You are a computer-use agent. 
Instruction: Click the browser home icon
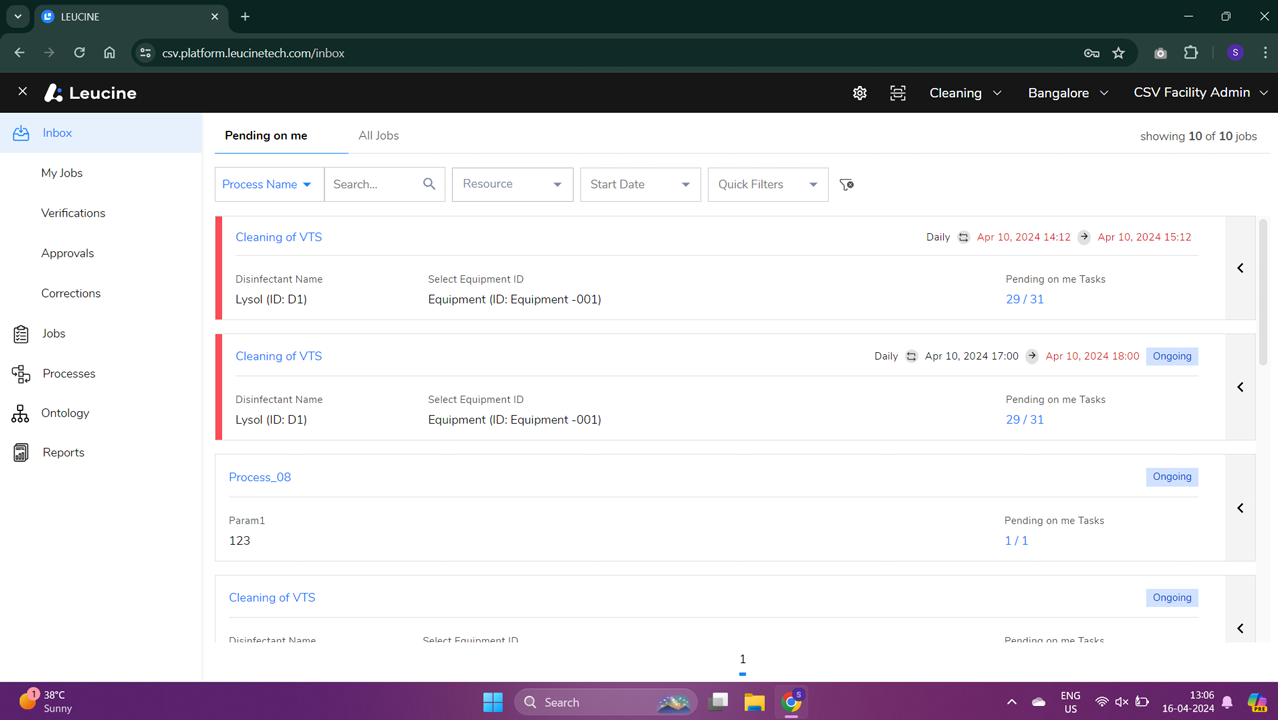(110, 53)
